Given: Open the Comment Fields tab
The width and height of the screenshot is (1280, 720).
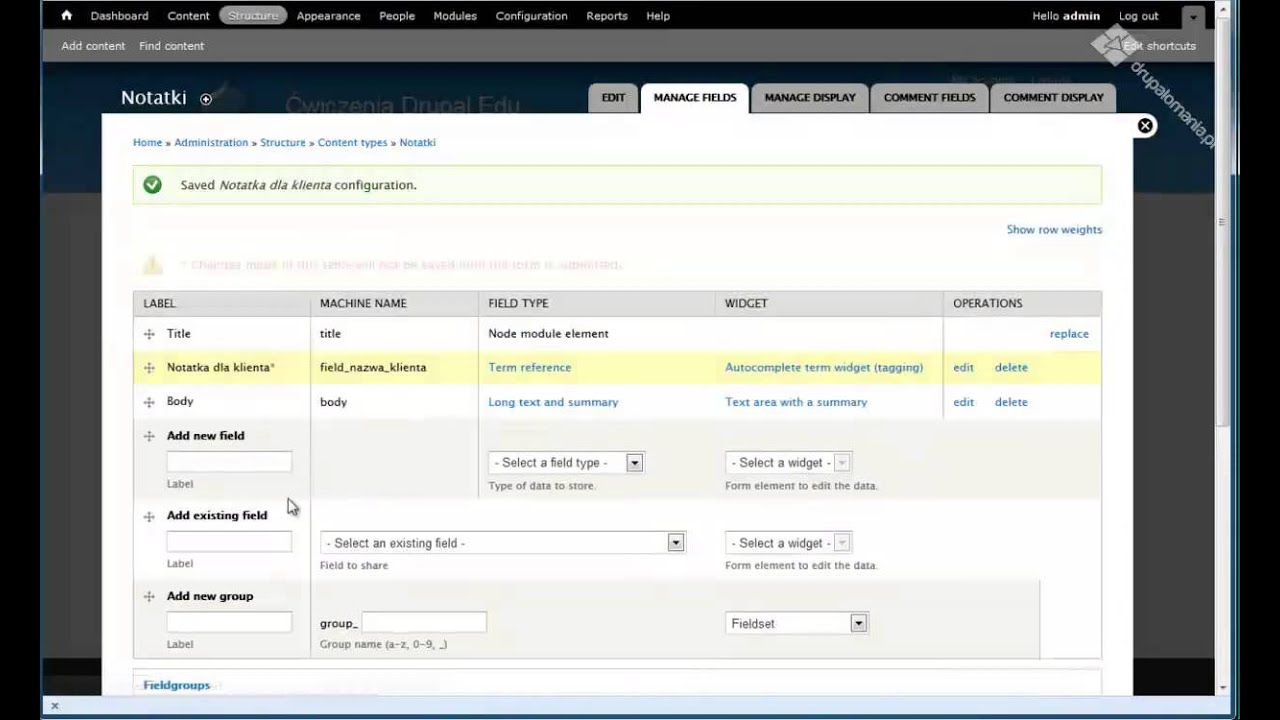Looking at the screenshot, I should click(x=930, y=98).
